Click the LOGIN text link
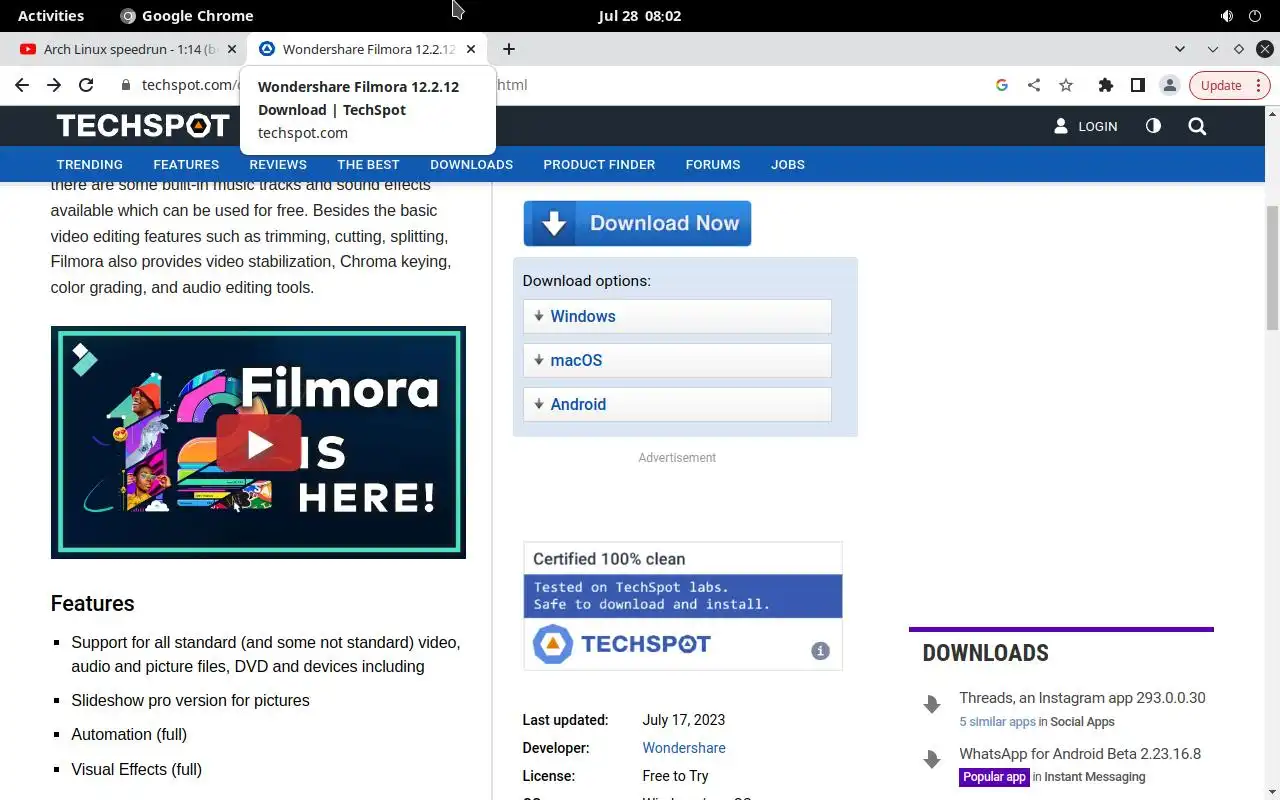 coord(1098,126)
